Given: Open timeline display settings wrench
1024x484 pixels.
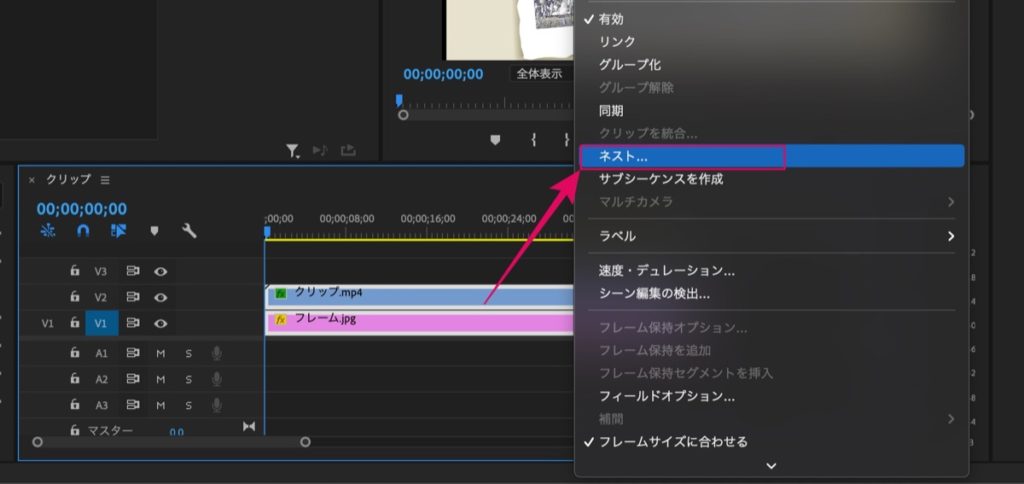Looking at the screenshot, I should tap(189, 231).
